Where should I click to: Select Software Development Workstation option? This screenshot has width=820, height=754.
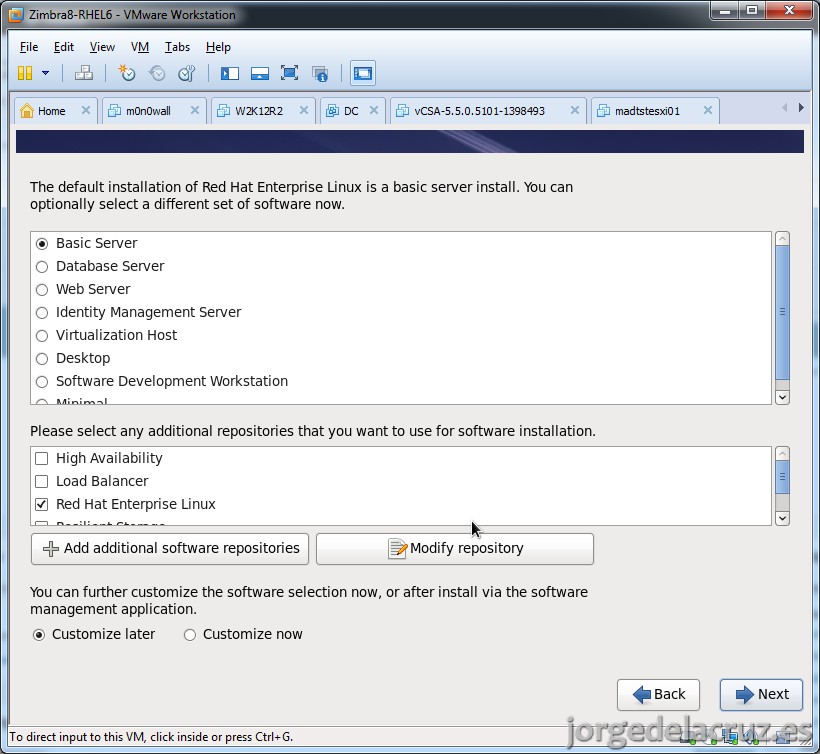point(42,382)
